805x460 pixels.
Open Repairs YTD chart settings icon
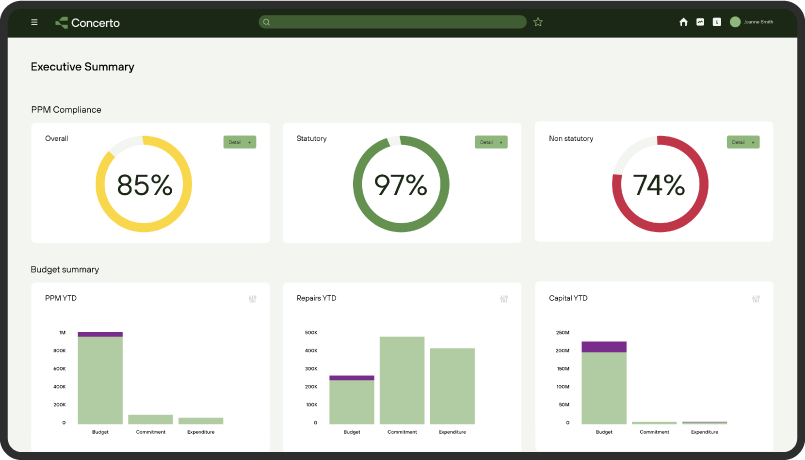[x=504, y=299]
